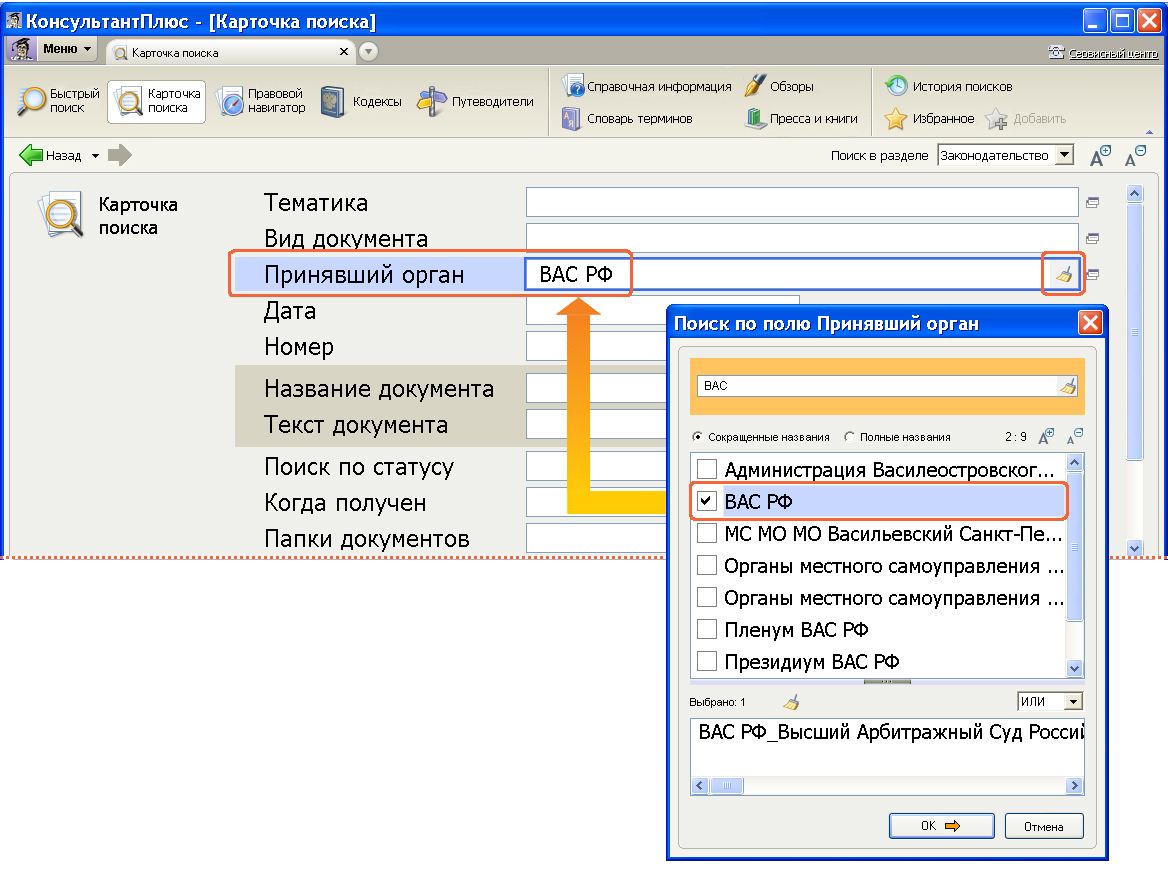Viewport: 1168px width, 872px height.
Task: Click the dialog list vertical scrollbar thumb
Action: [1074, 547]
